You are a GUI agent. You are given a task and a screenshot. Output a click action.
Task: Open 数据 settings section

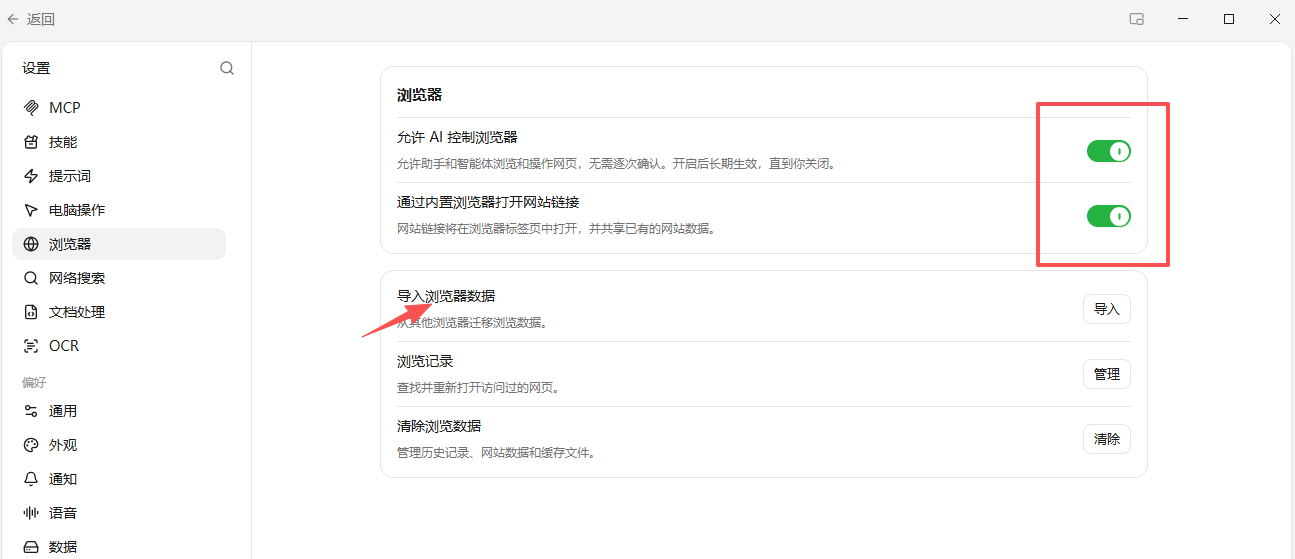119,546
